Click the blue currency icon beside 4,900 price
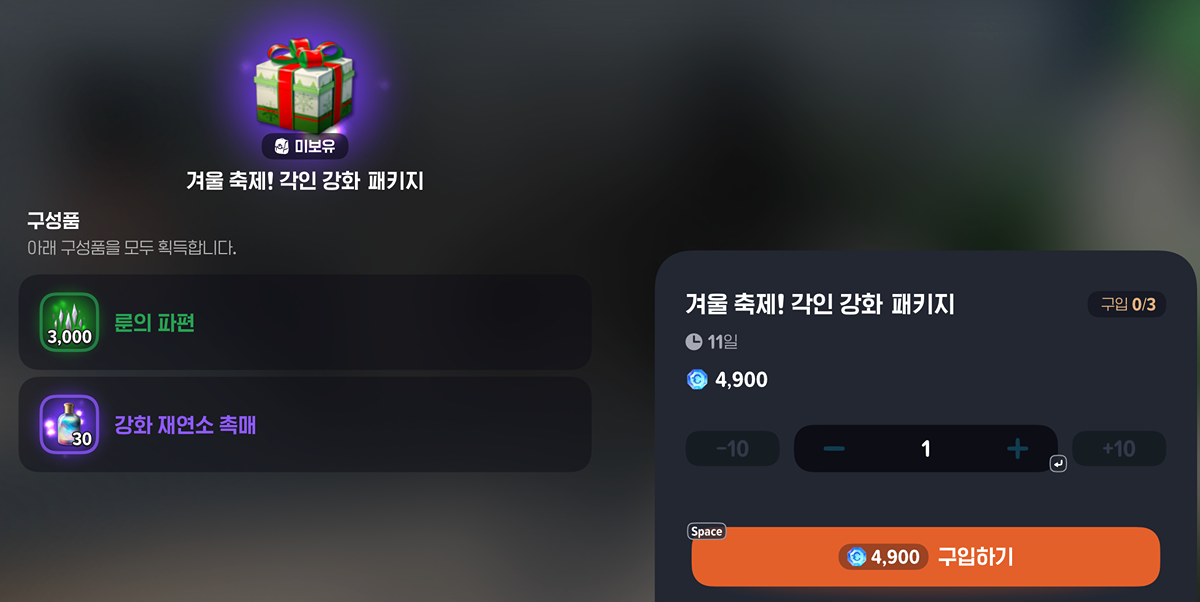This screenshot has width=1200, height=602. (x=697, y=380)
